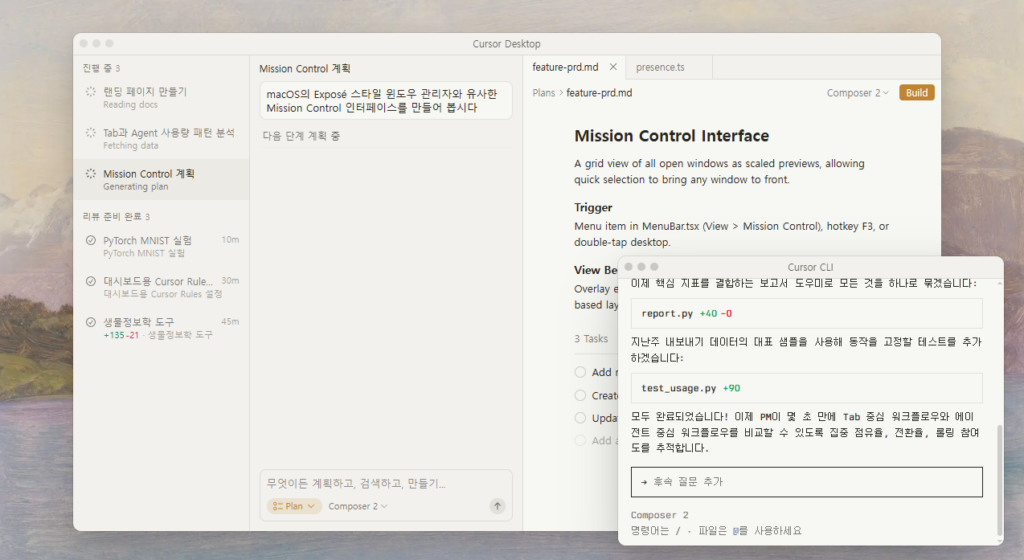Expand the Composer 2 model selector under chat input

(358, 506)
